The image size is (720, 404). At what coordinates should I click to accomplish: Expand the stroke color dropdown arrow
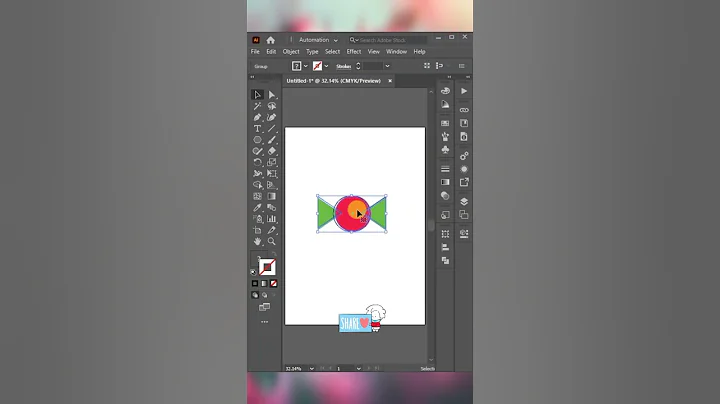326,66
